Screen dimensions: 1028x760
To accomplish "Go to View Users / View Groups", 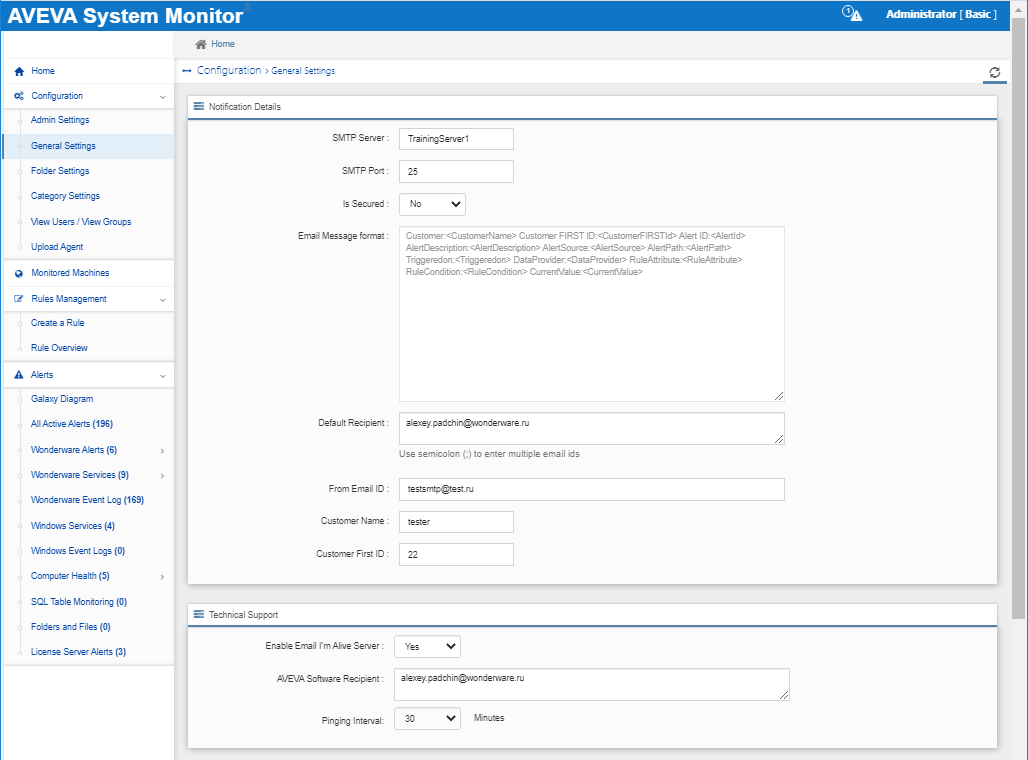I will click(81, 222).
